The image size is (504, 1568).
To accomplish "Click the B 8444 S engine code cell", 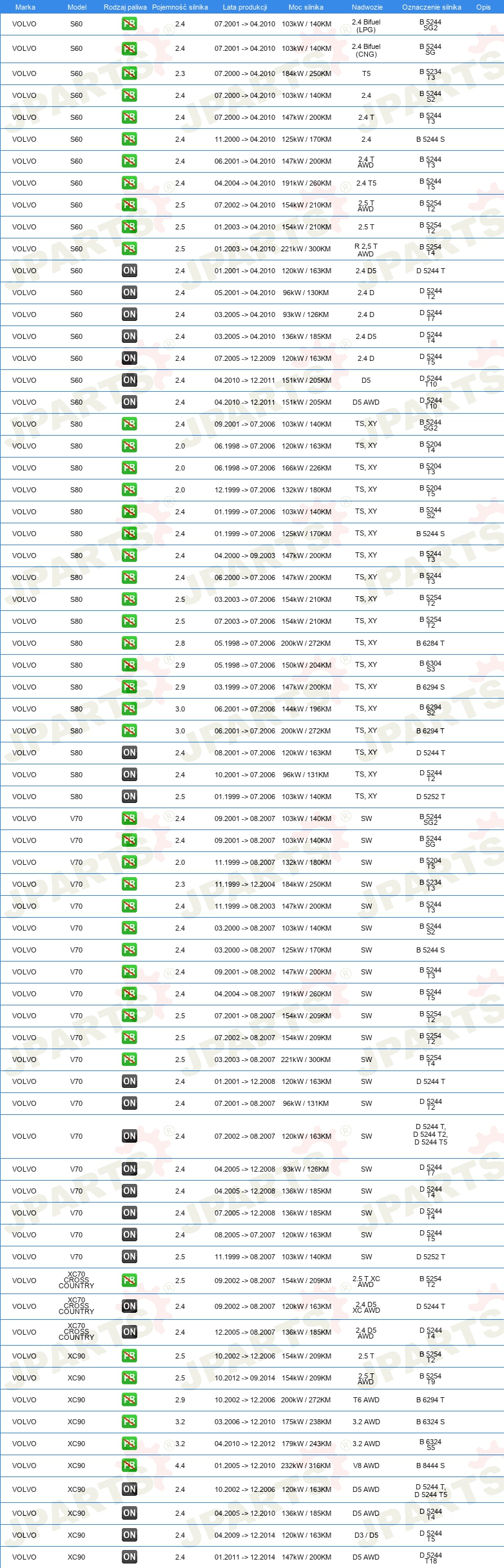I will click(431, 1466).
